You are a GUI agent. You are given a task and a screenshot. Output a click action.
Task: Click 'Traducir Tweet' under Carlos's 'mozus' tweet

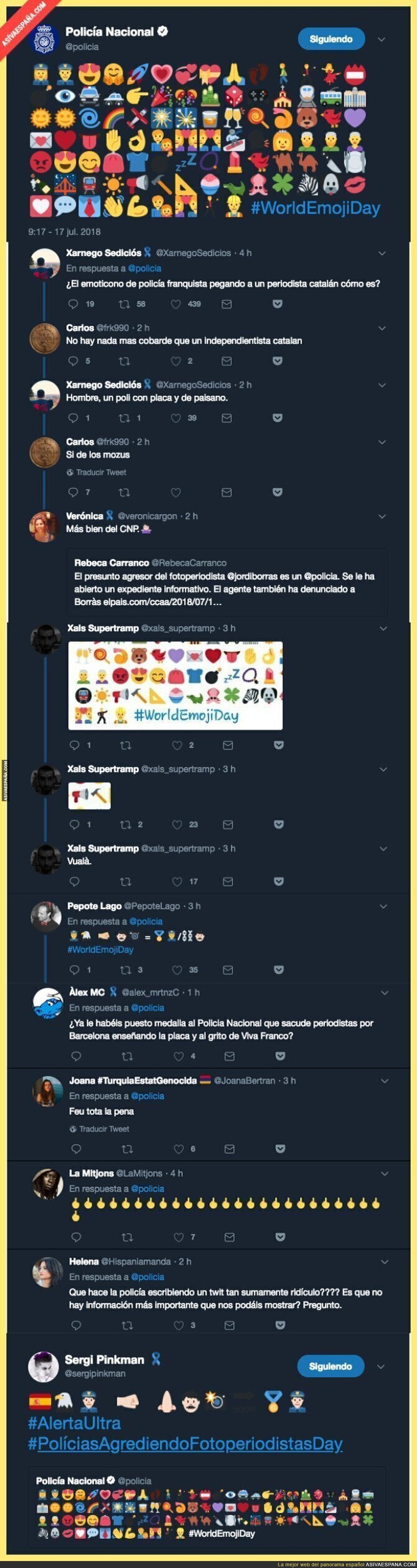(x=101, y=472)
